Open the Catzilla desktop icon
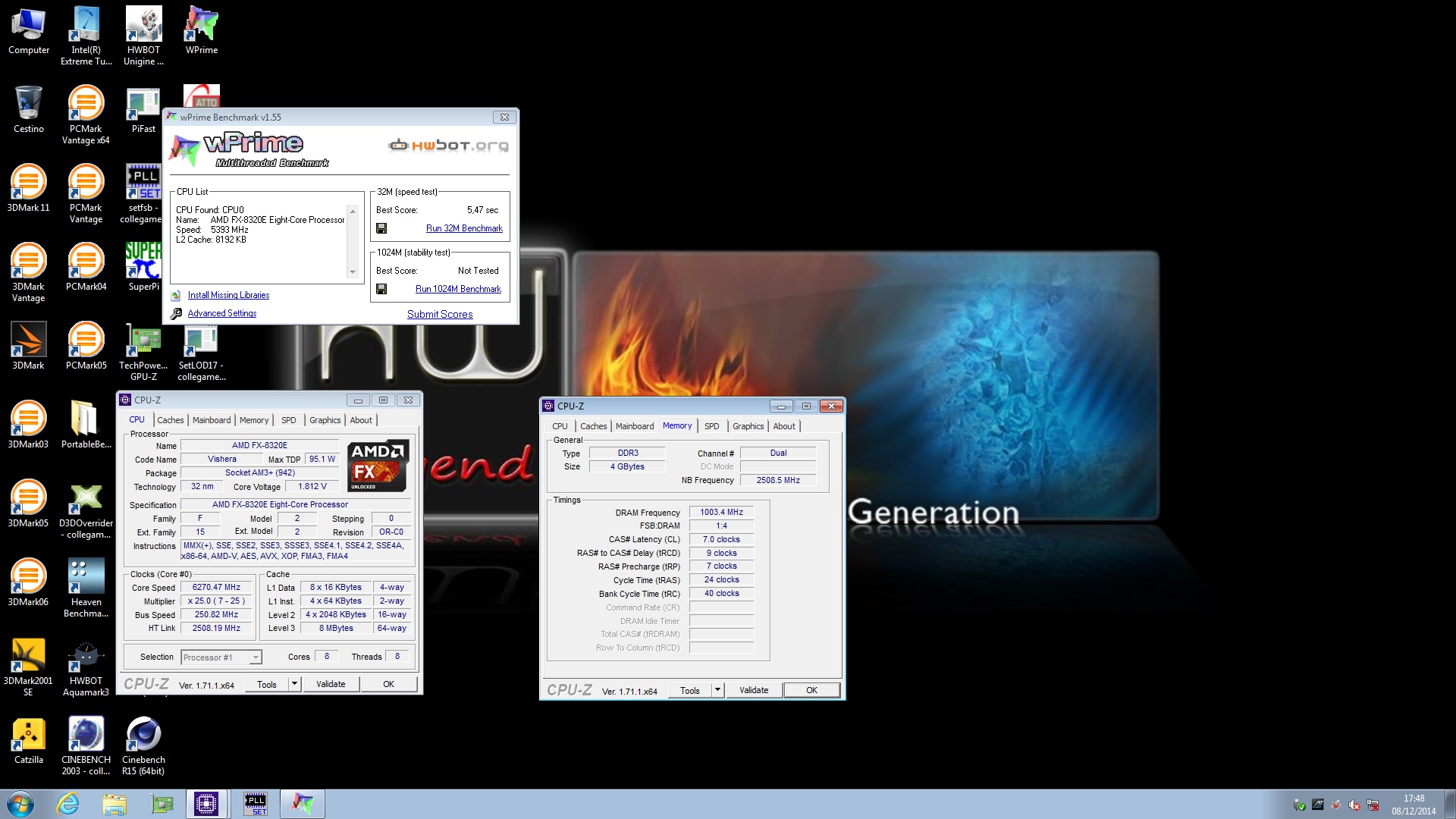1456x819 pixels. (x=29, y=741)
